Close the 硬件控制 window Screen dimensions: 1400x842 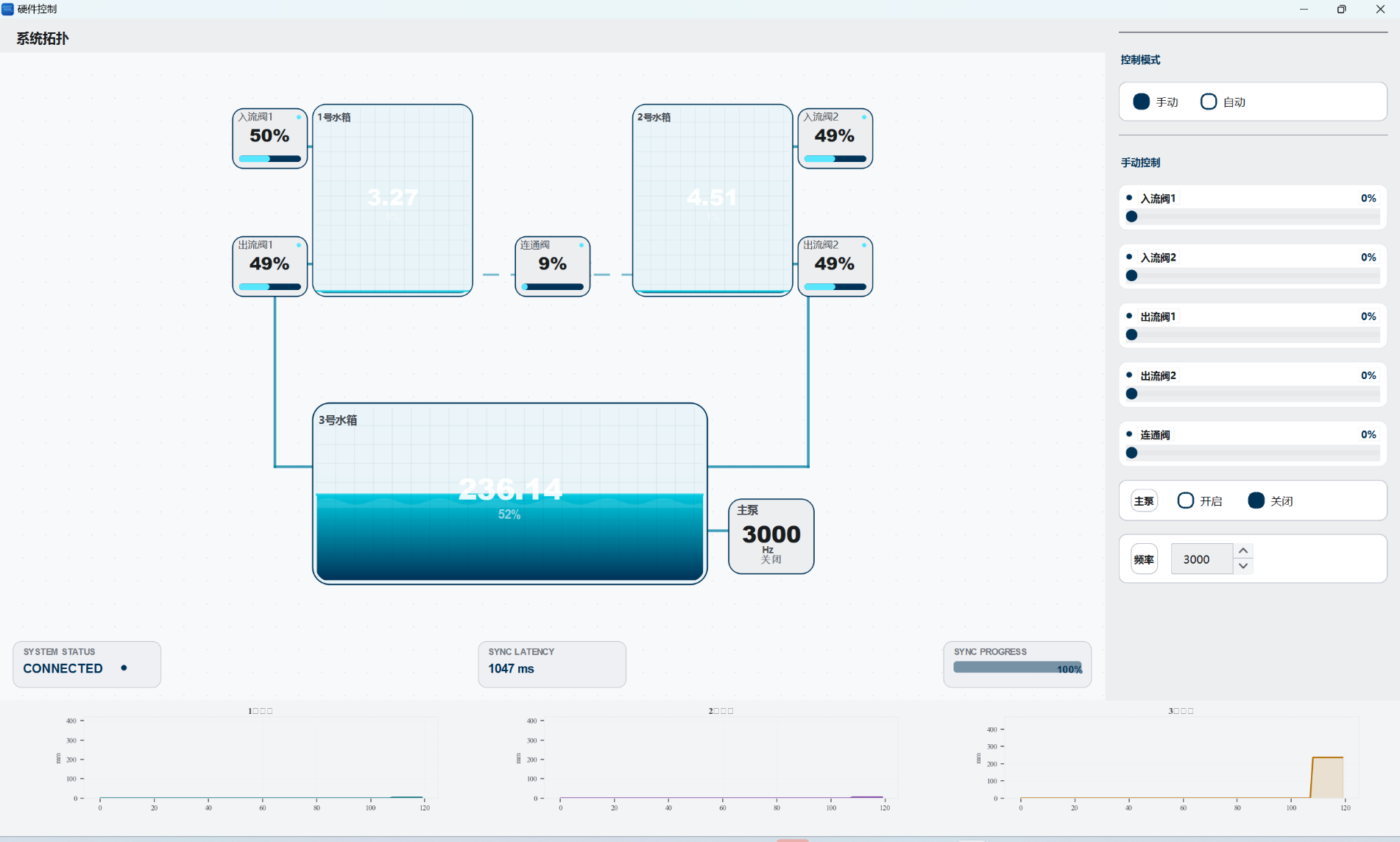1380,9
